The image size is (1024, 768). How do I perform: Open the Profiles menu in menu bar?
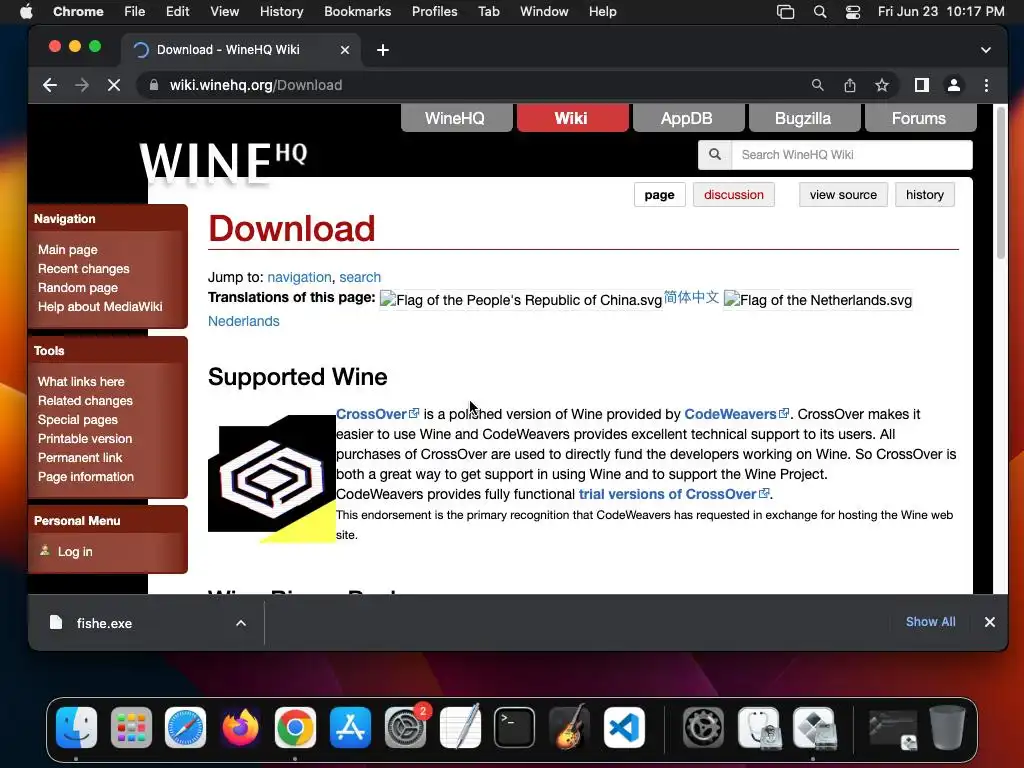[434, 11]
